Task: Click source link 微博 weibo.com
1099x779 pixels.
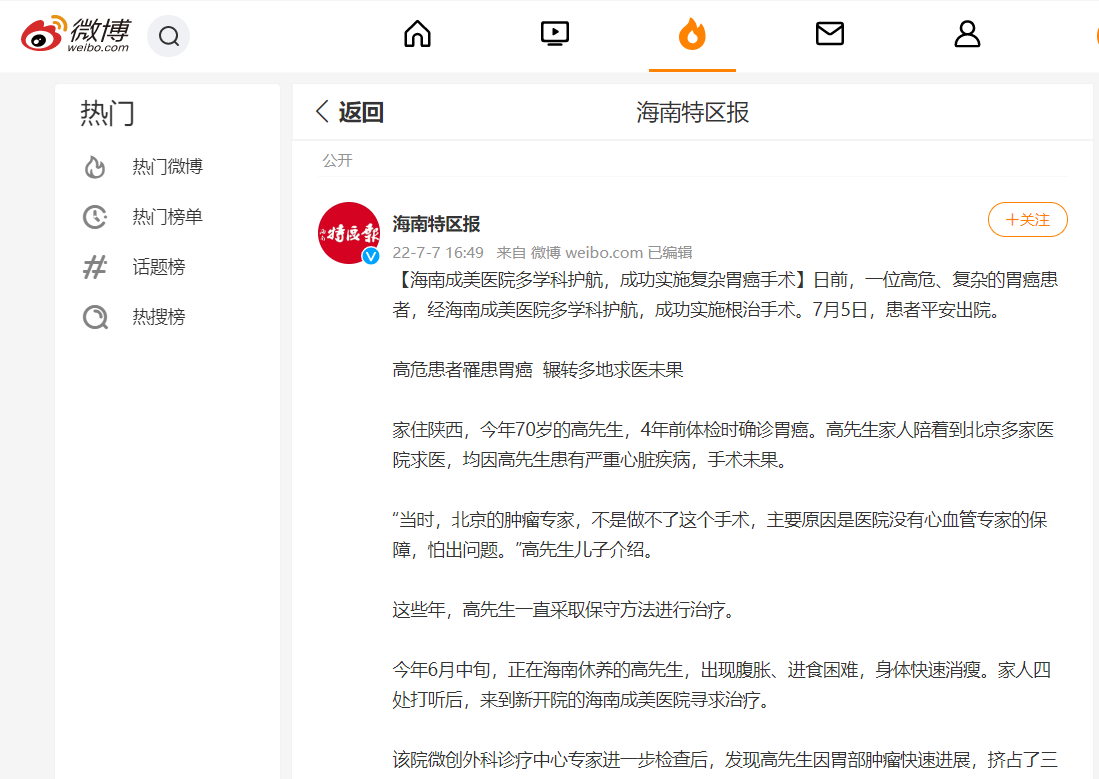Action: pyautogui.click(x=586, y=252)
